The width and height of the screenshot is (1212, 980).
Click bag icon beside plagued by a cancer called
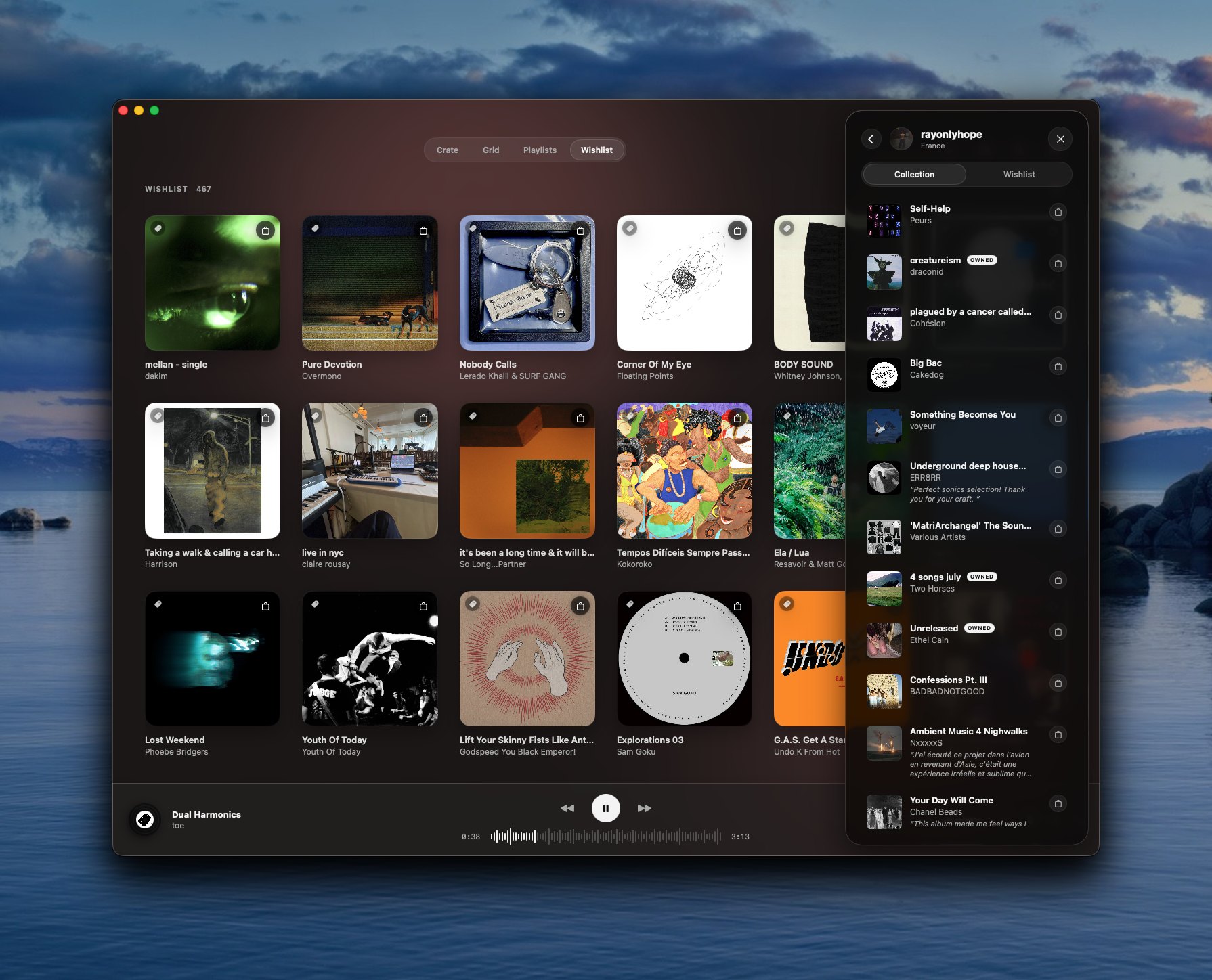click(x=1058, y=315)
